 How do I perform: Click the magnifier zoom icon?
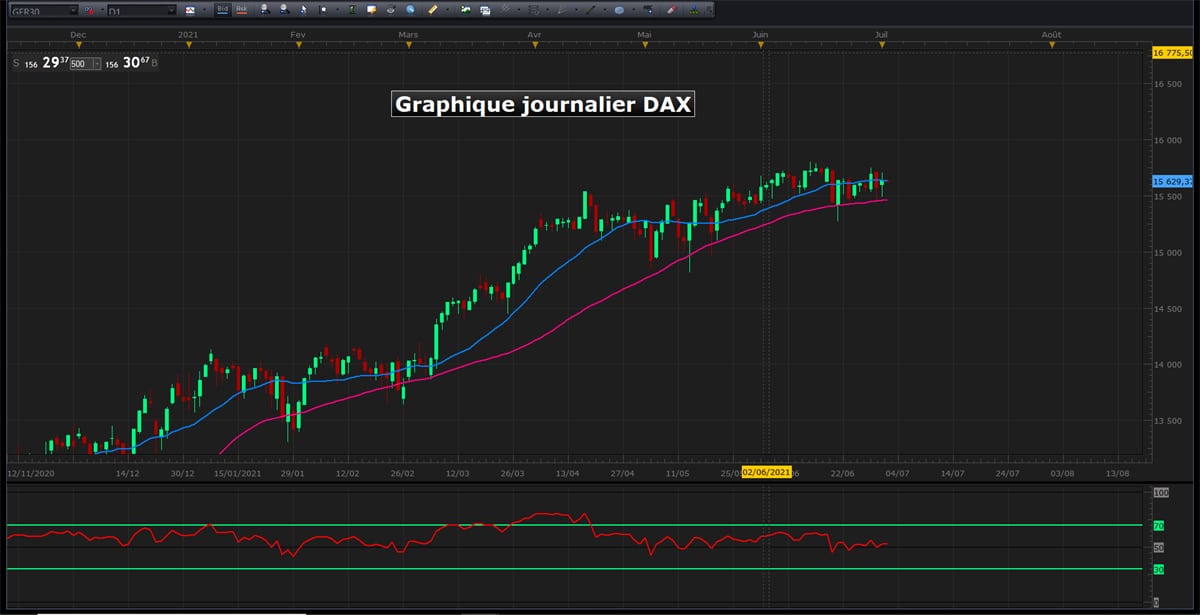pyautogui.click(x=410, y=9)
